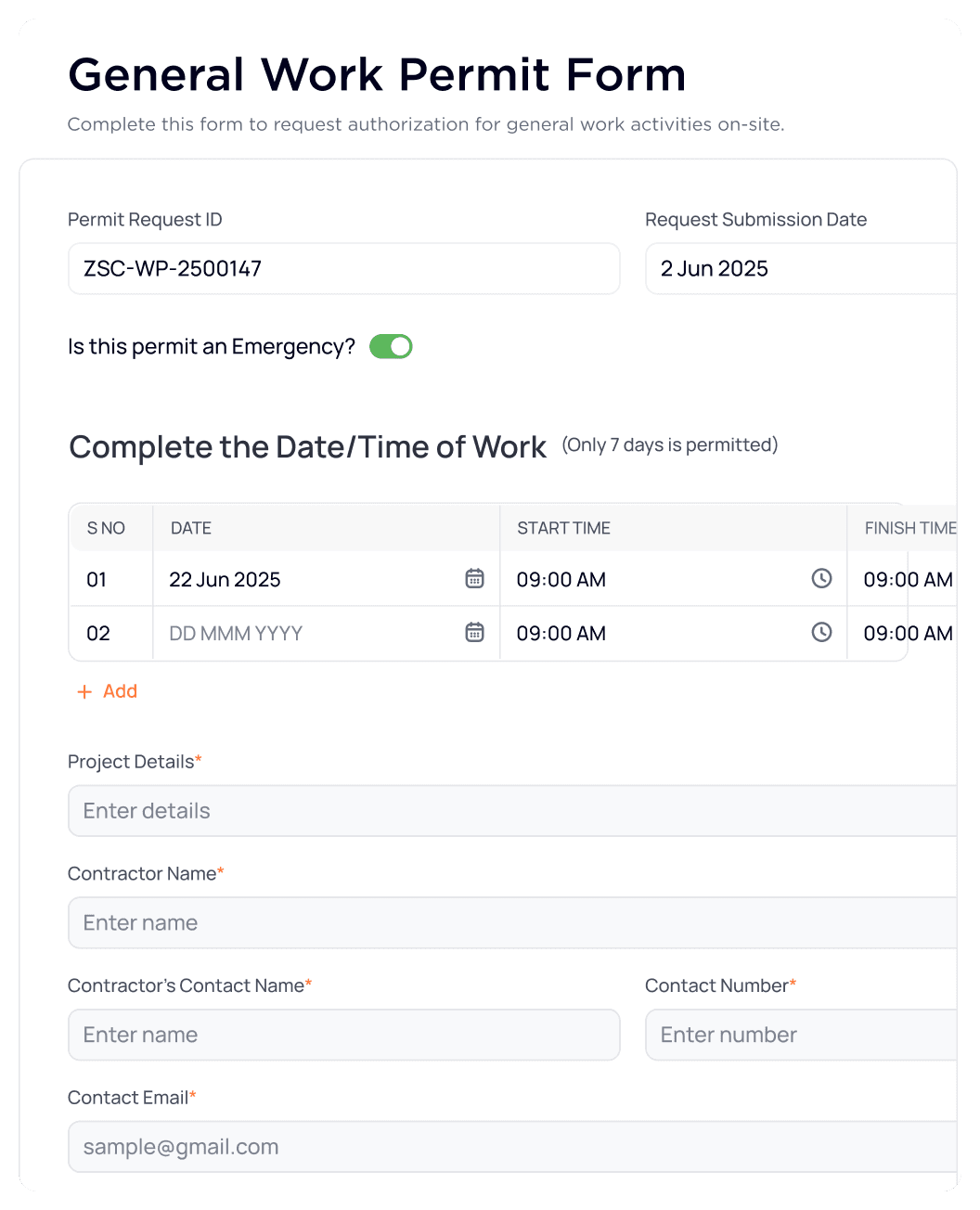This screenshot has height=1210, width=980.
Task: Click the DD MMM YYYY date placeholder
Action: point(235,633)
